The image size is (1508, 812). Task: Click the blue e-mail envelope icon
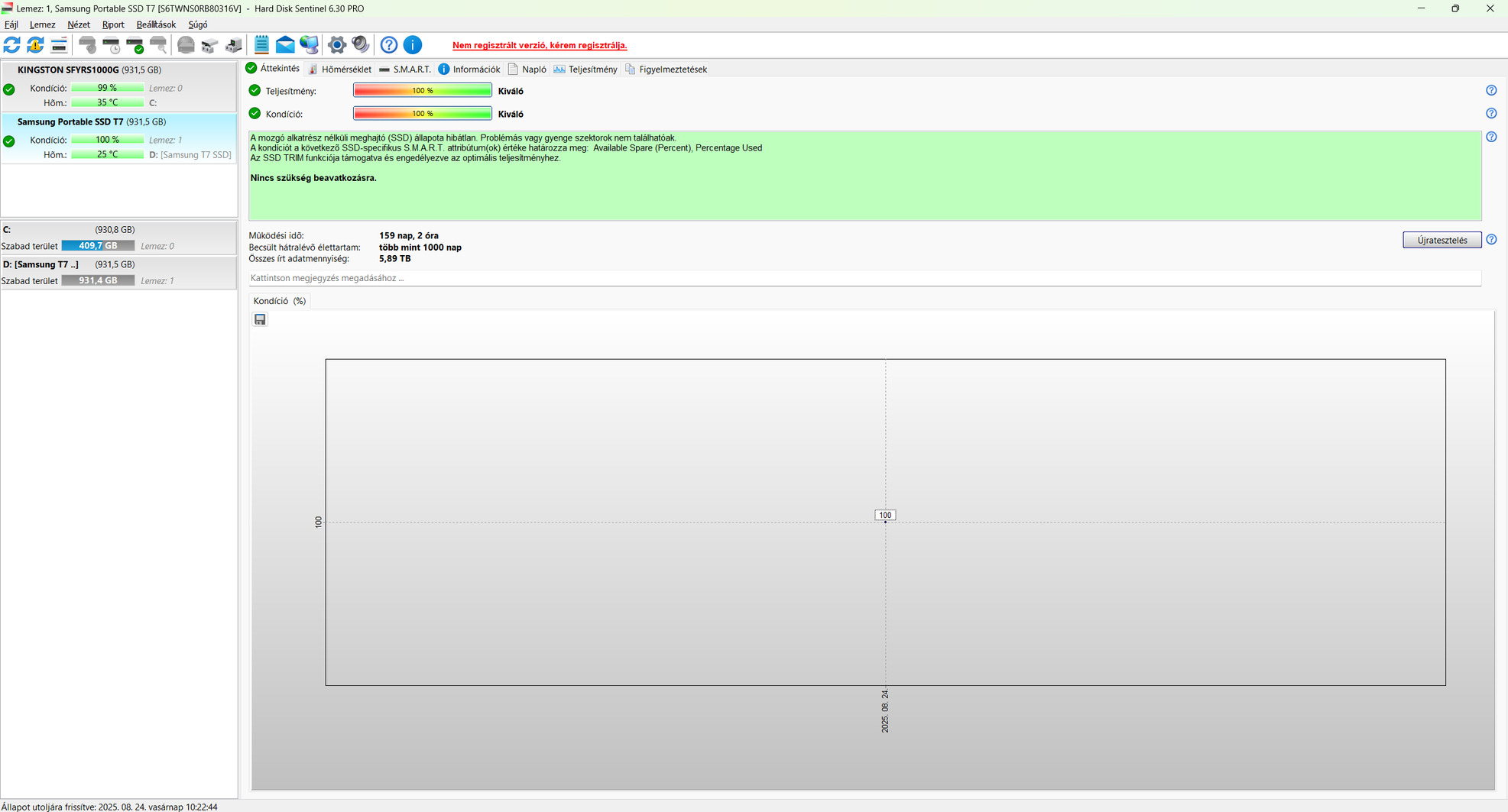pyautogui.click(x=285, y=45)
